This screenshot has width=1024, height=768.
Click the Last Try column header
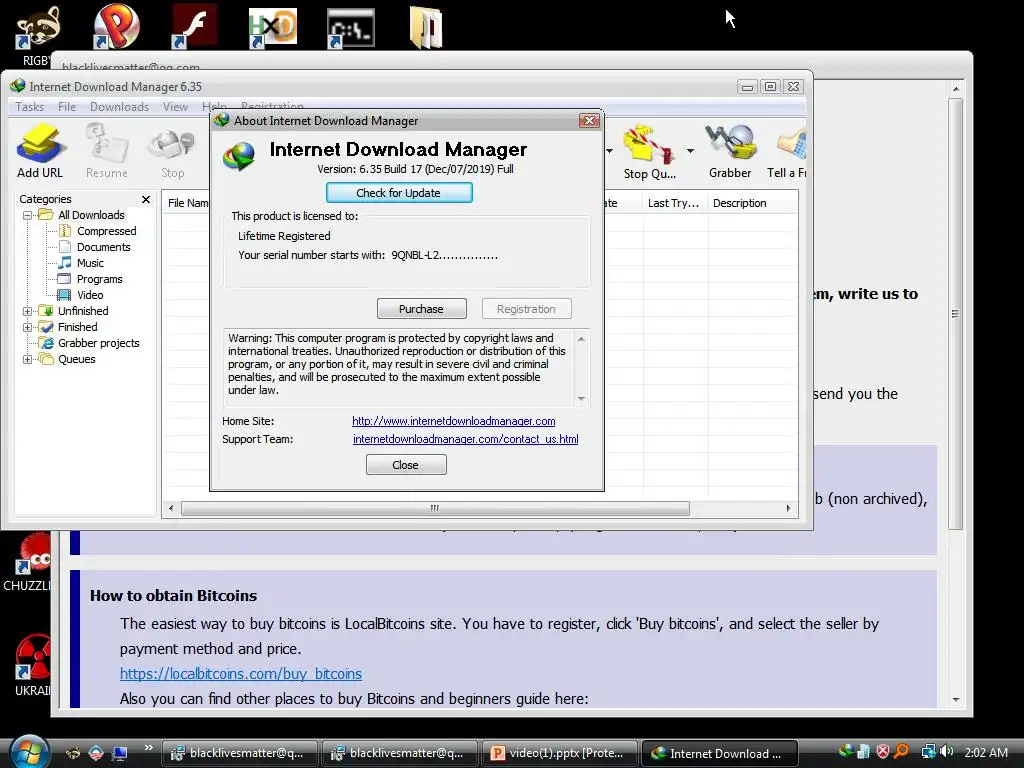pyautogui.click(x=673, y=203)
